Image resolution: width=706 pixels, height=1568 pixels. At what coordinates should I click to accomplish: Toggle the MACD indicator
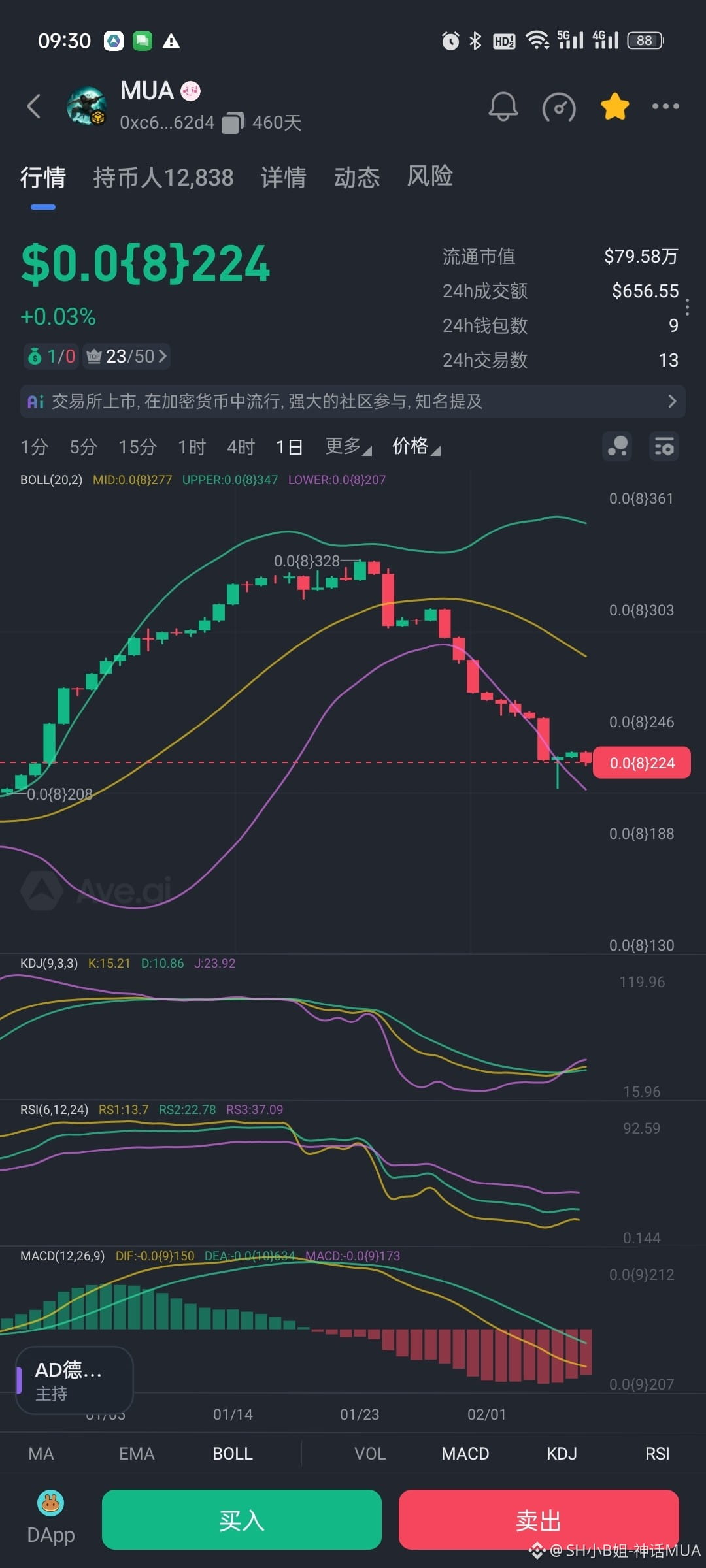(465, 1454)
